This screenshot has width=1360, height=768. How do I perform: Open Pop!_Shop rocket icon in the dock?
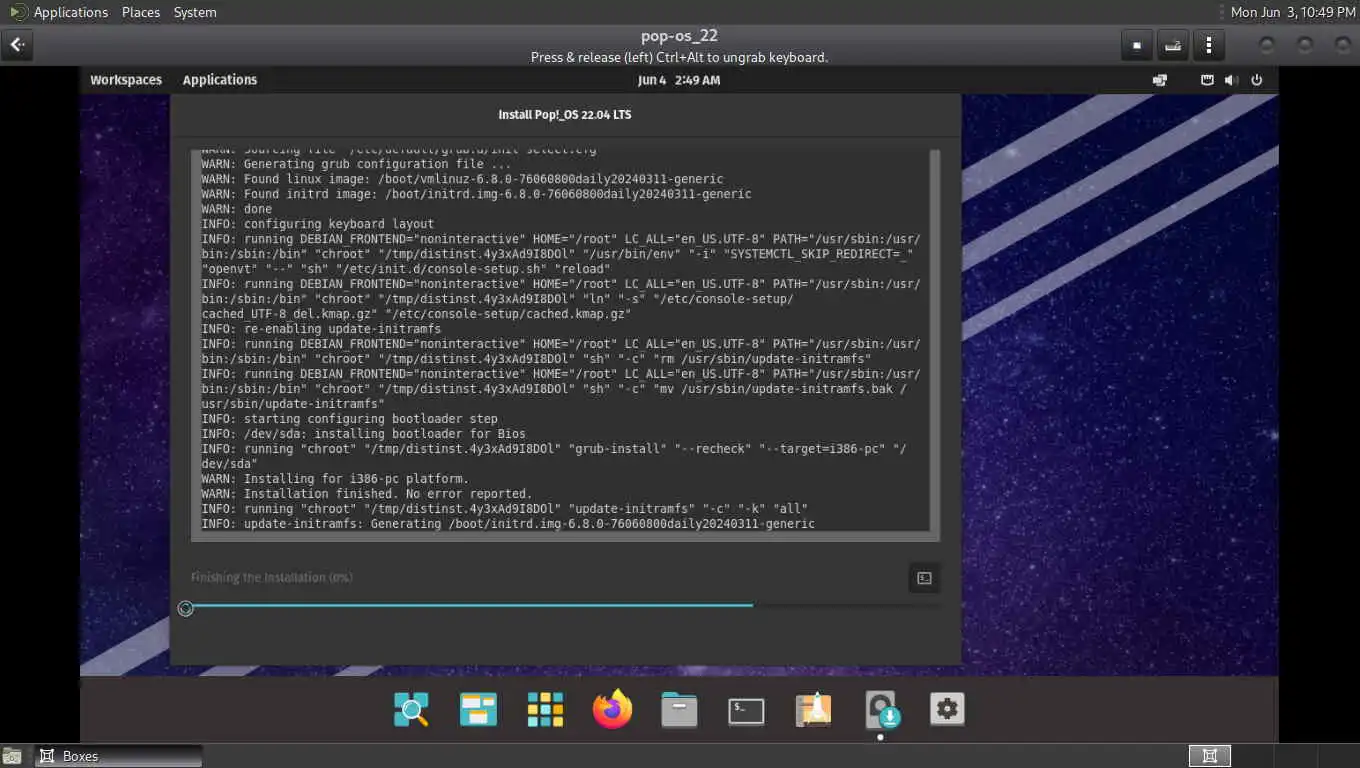tap(813, 710)
